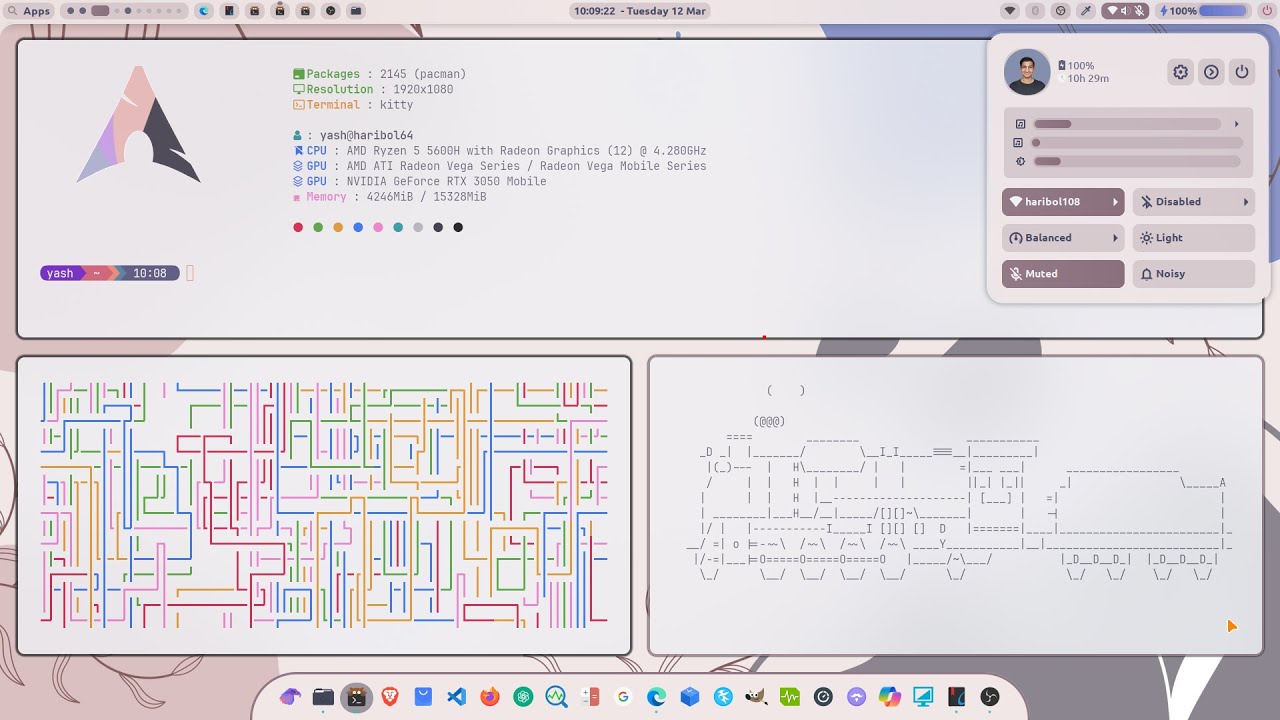The height and width of the screenshot is (720, 1280).
Task: Toggle the Muted microphone button
Action: click(1063, 274)
